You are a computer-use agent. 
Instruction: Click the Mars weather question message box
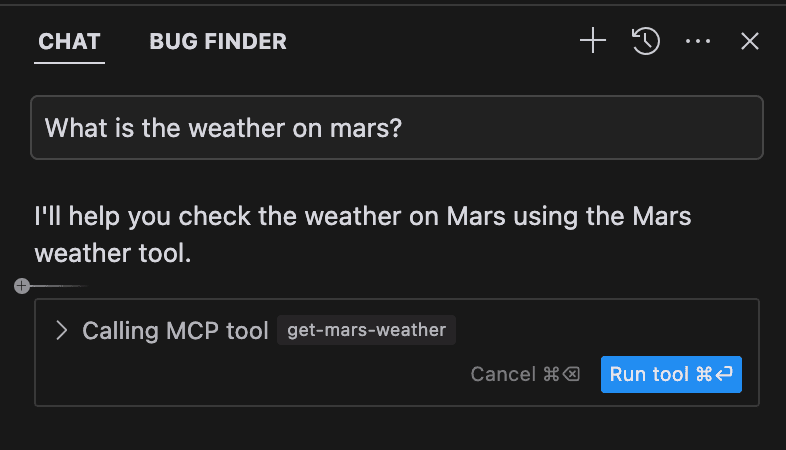coord(397,128)
